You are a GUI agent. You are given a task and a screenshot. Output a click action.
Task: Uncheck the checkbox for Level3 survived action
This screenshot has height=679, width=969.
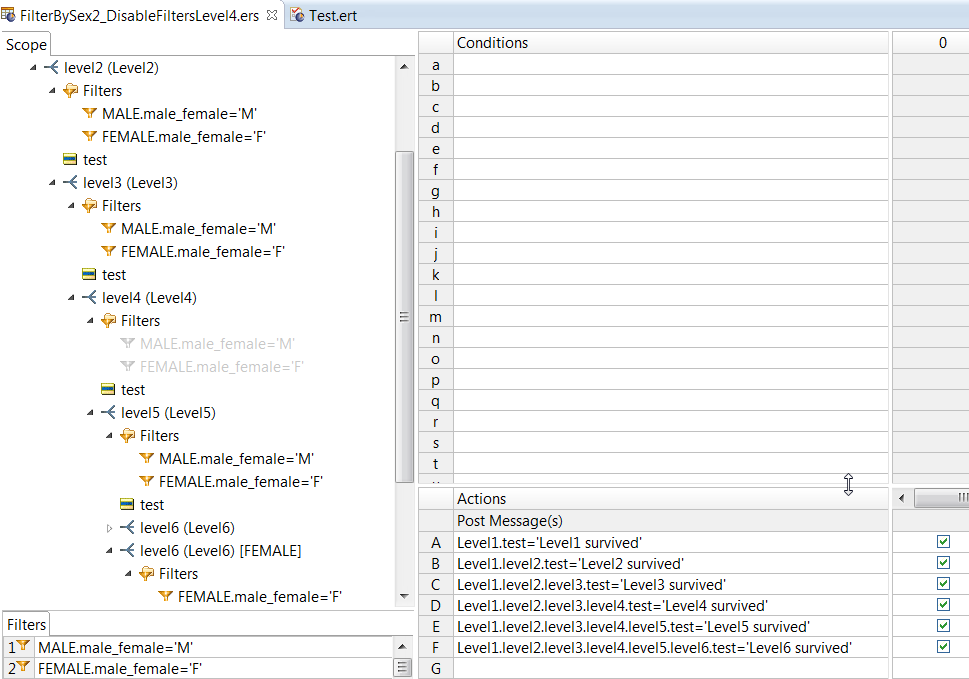coord(943,584)
